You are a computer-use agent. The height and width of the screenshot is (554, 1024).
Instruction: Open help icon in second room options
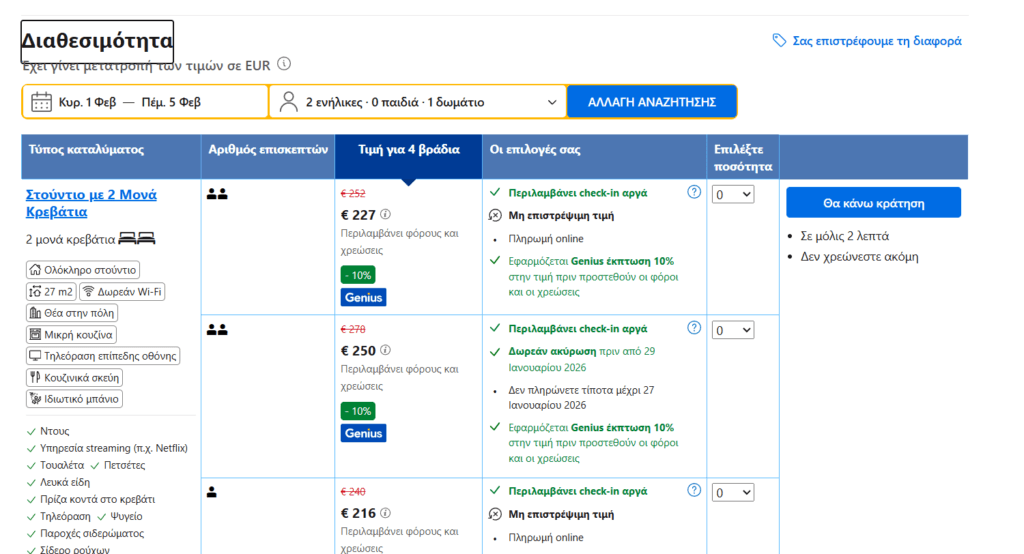[694, 328]
